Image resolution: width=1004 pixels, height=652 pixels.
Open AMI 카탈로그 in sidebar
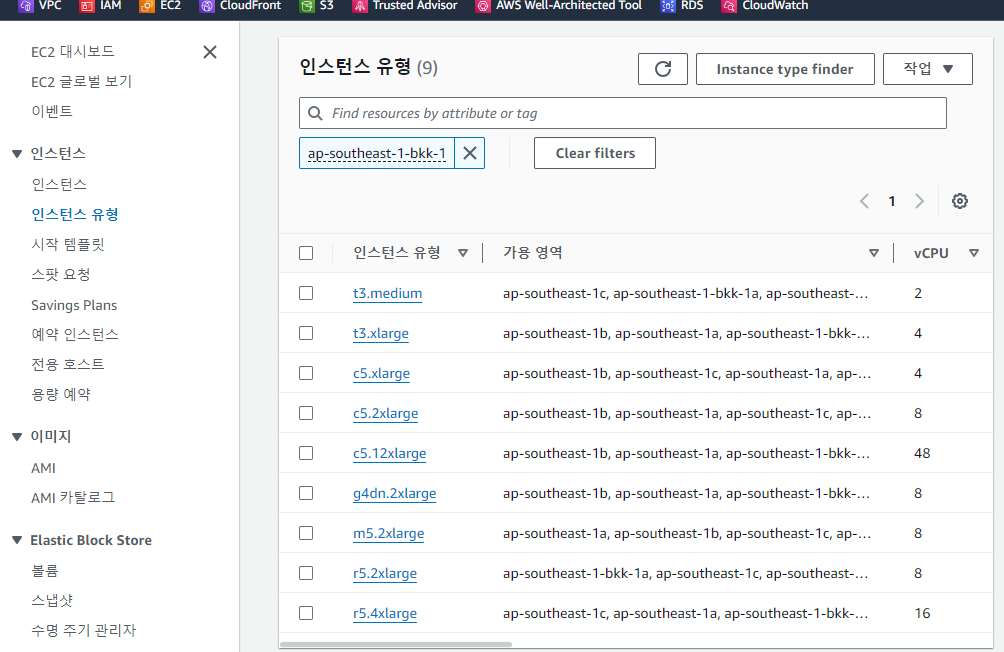pyautogui.click(x=73, y=498)
